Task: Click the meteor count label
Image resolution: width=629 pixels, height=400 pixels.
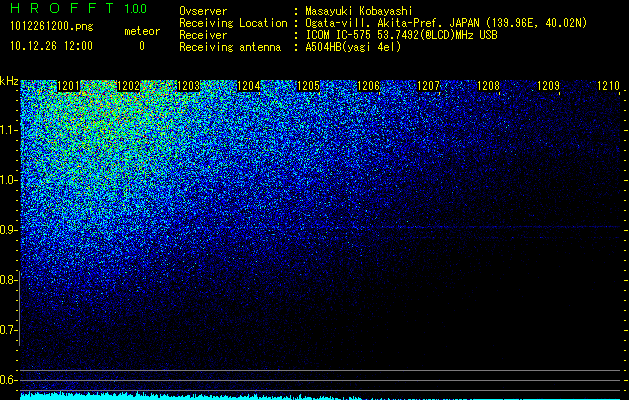Action: 142,31
